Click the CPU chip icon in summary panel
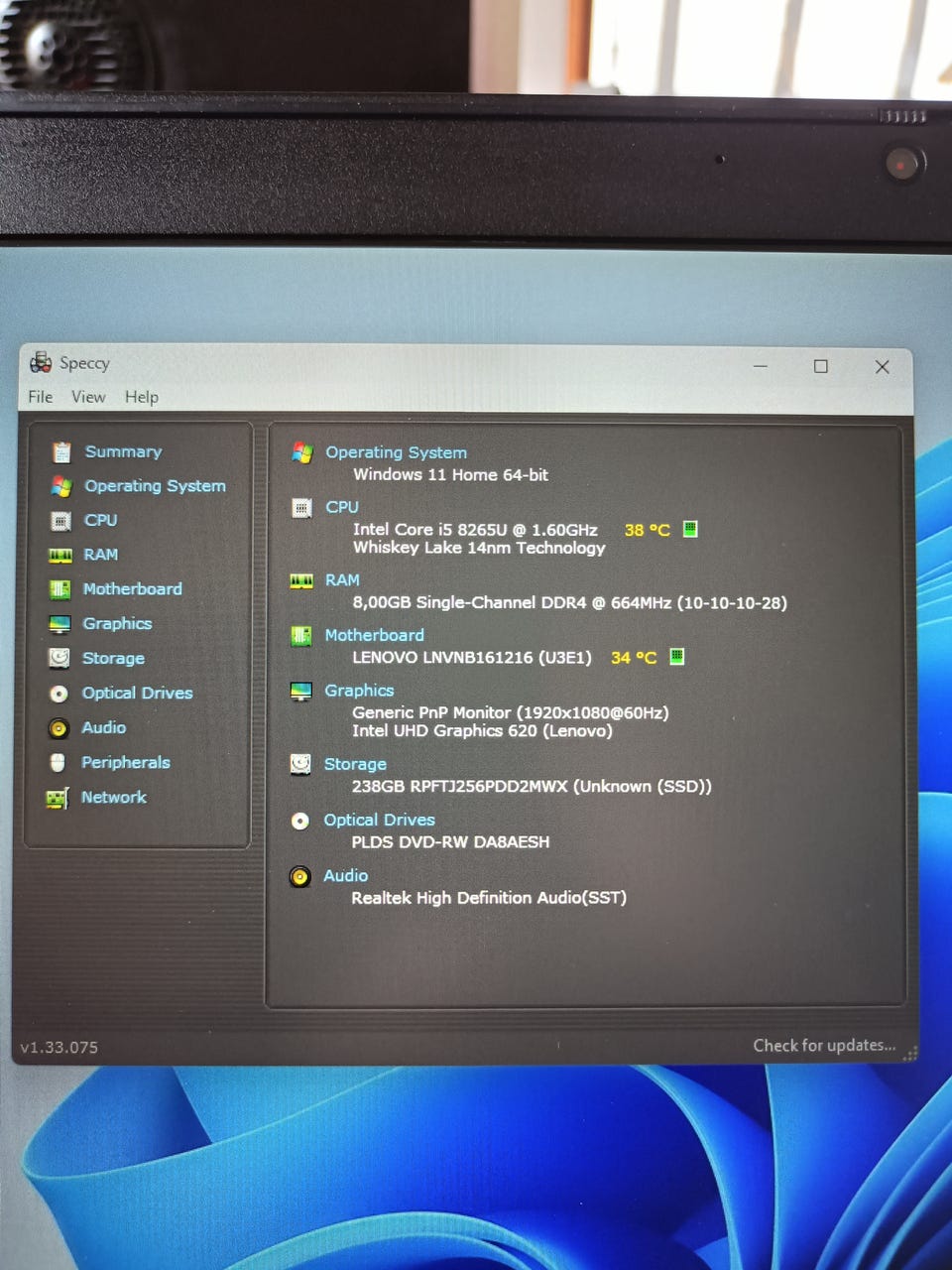 301,508
